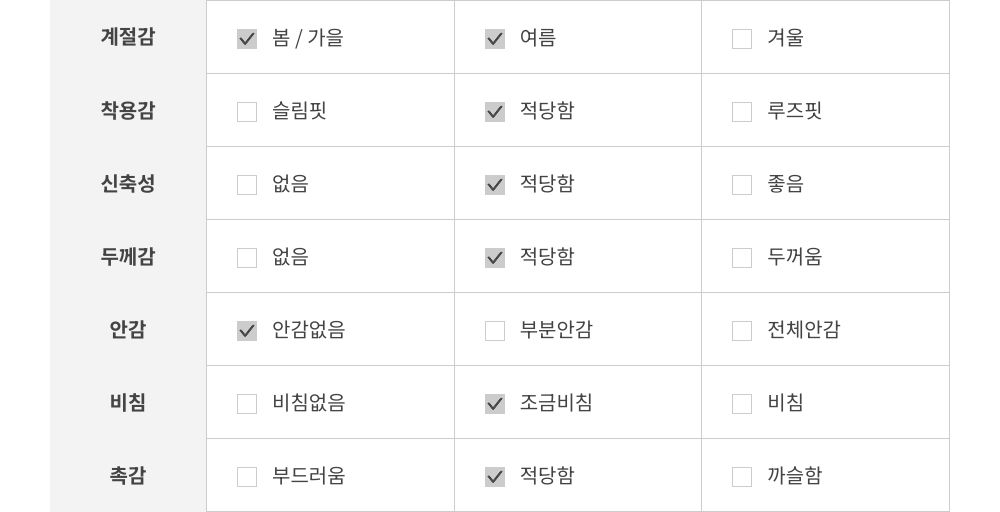Uncheck the 봄 / 가을 season checkbox

pyautogui.click(x=247, y=39)
